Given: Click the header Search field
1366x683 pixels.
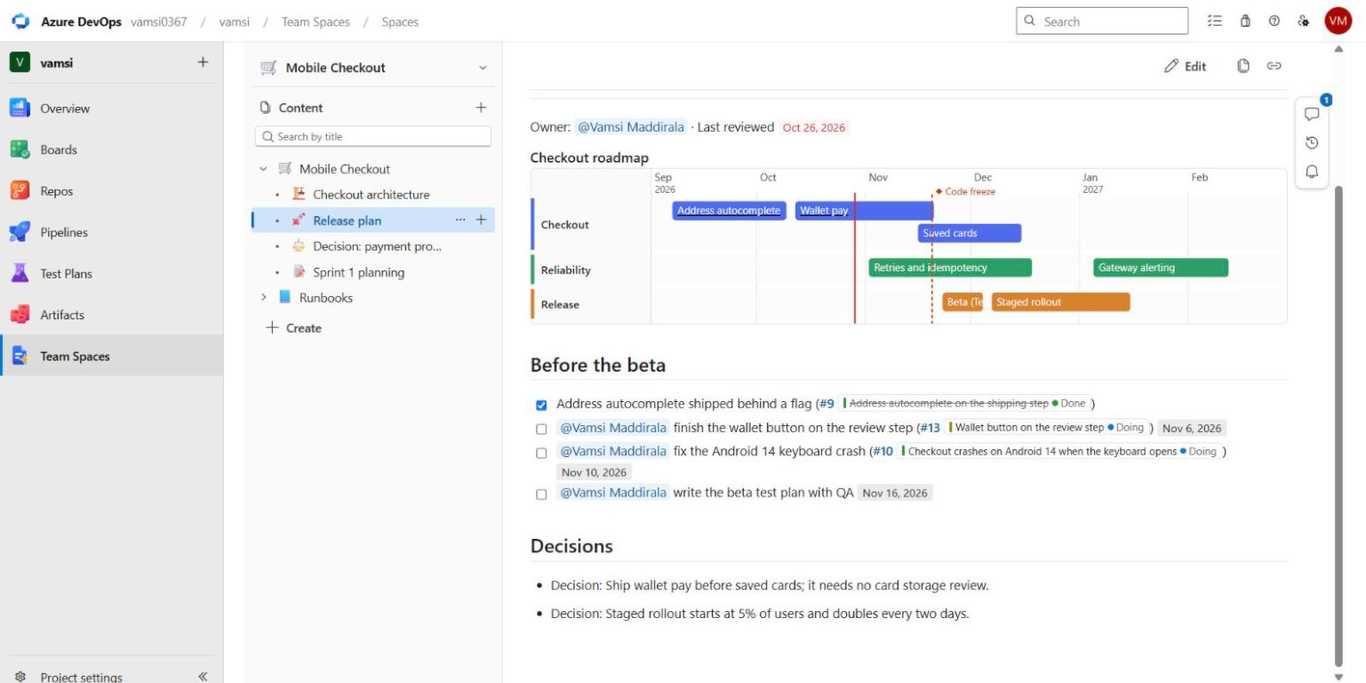Looking at the screenshot, I should point(1102,21).
